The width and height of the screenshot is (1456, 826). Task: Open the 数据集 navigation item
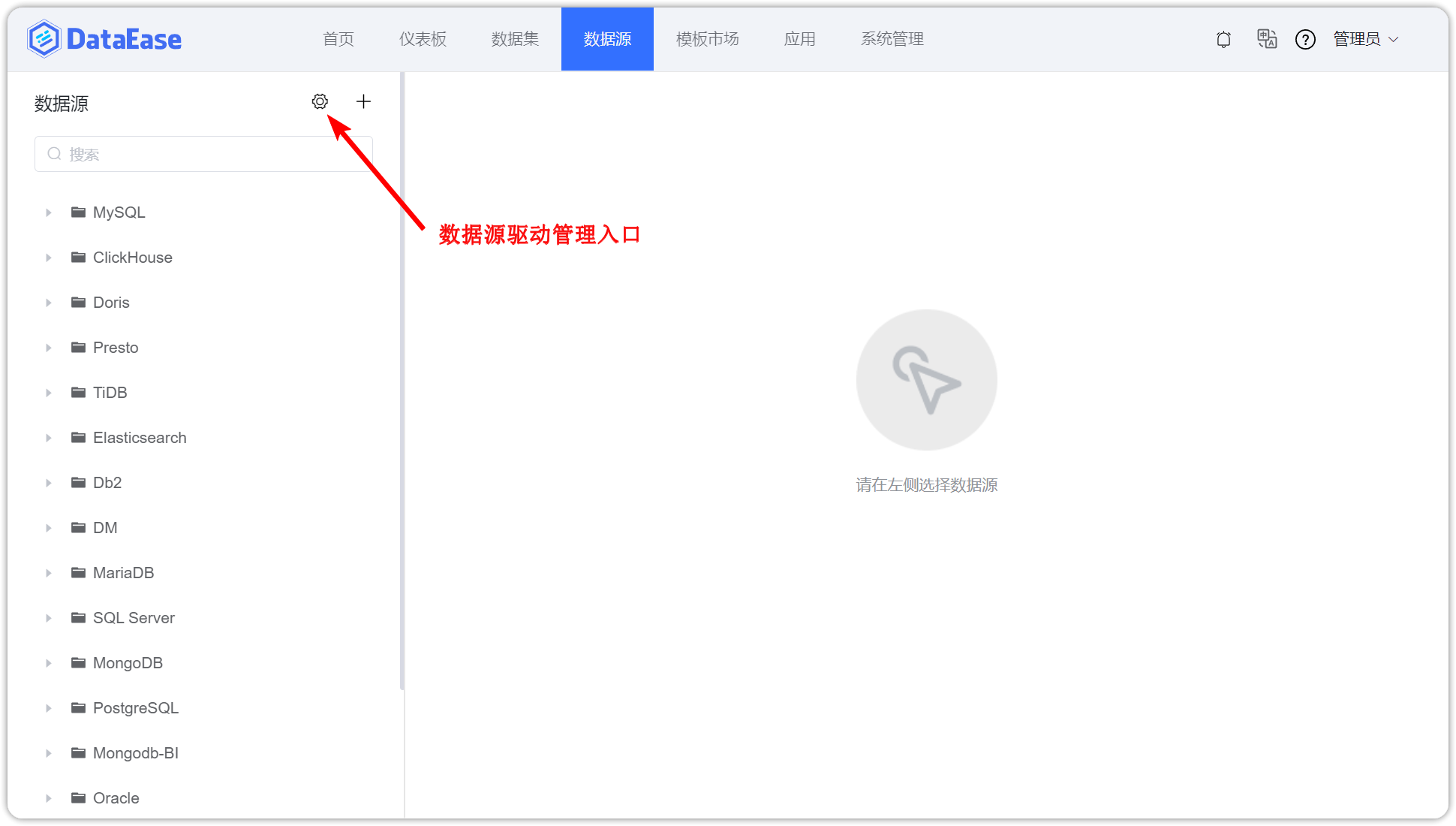click(x=515, y=39)
